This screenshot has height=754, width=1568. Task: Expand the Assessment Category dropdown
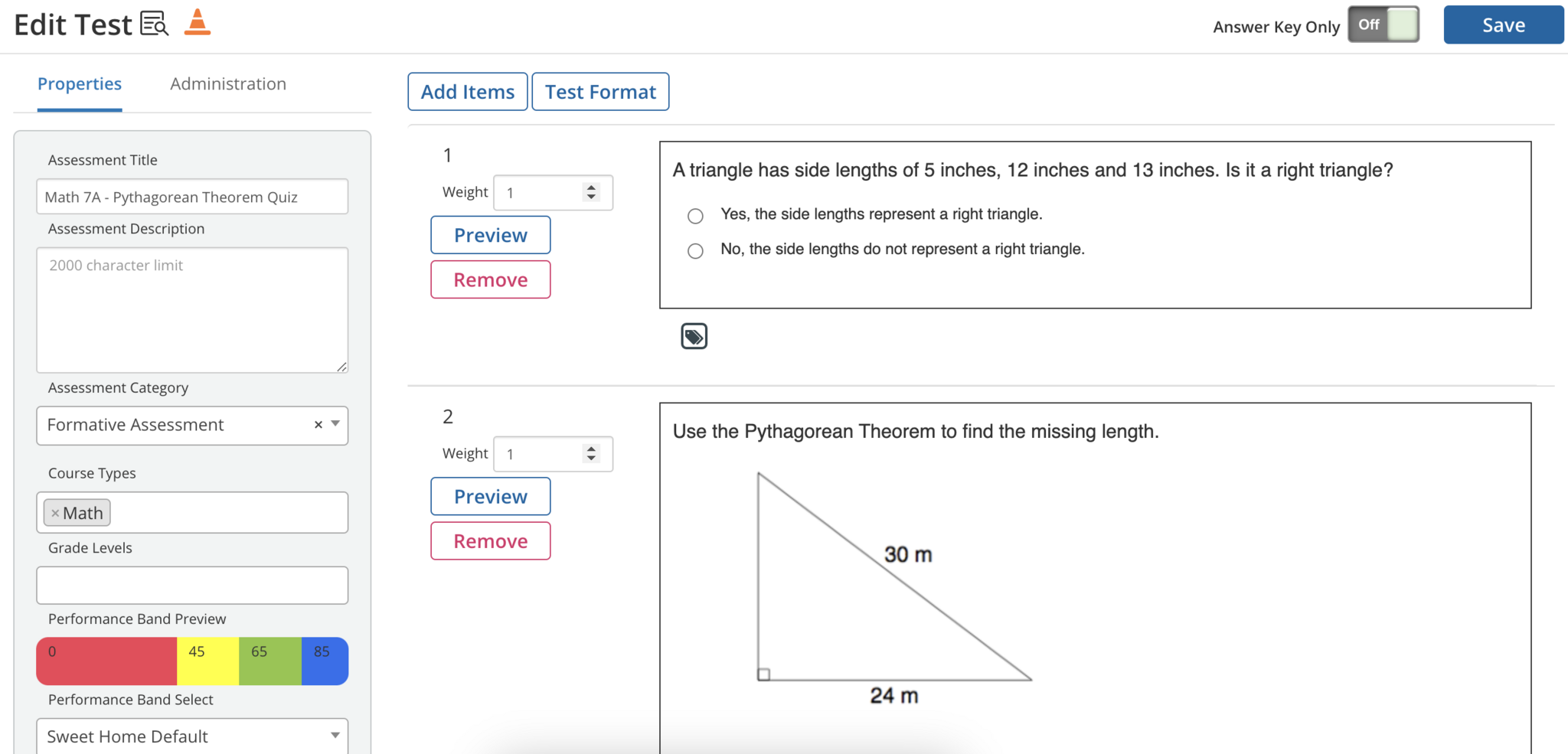(x=335, y=424)
